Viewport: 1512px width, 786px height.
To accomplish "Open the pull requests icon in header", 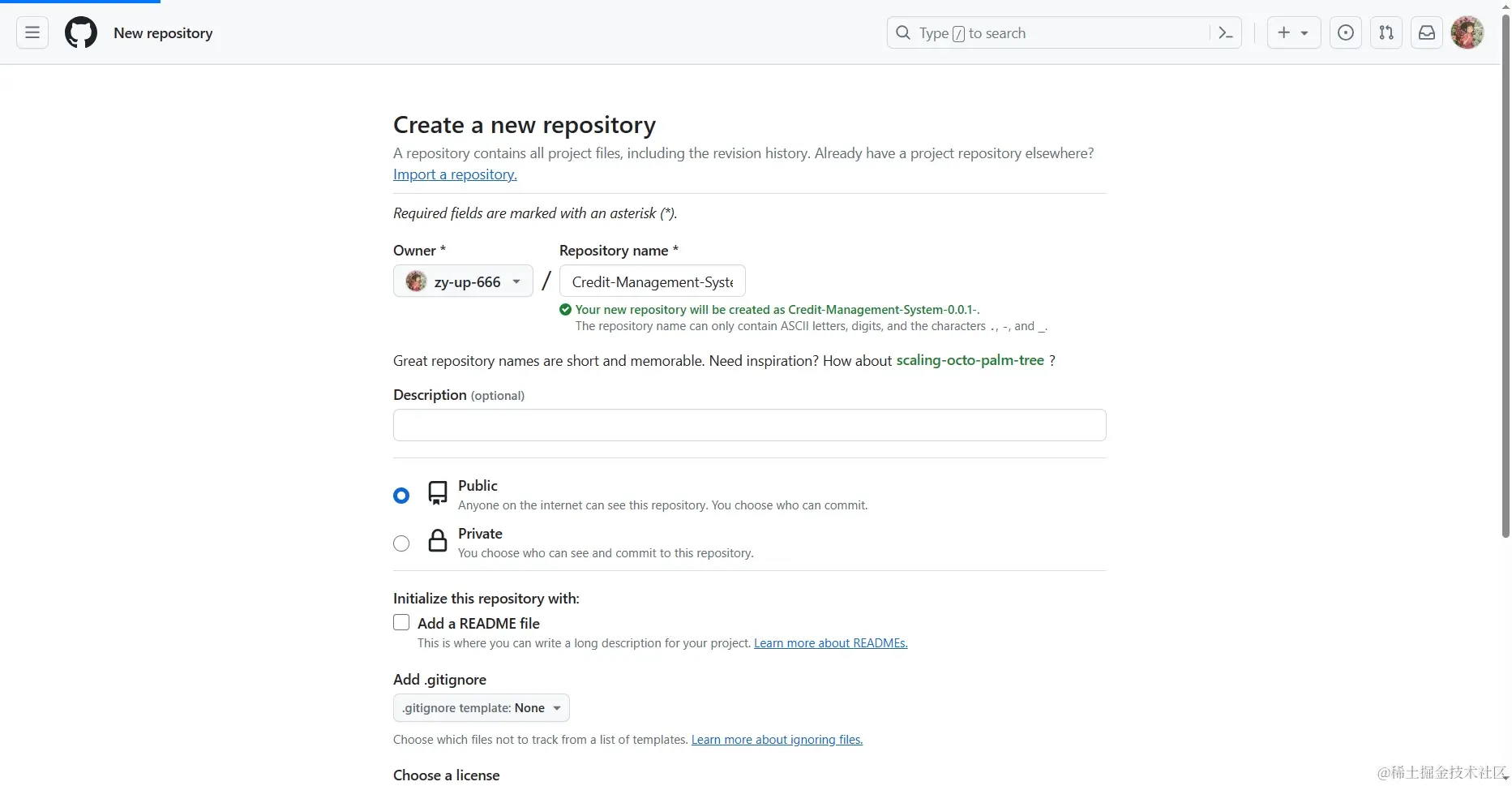I will pyautogui.click(x=1386, y=33).
